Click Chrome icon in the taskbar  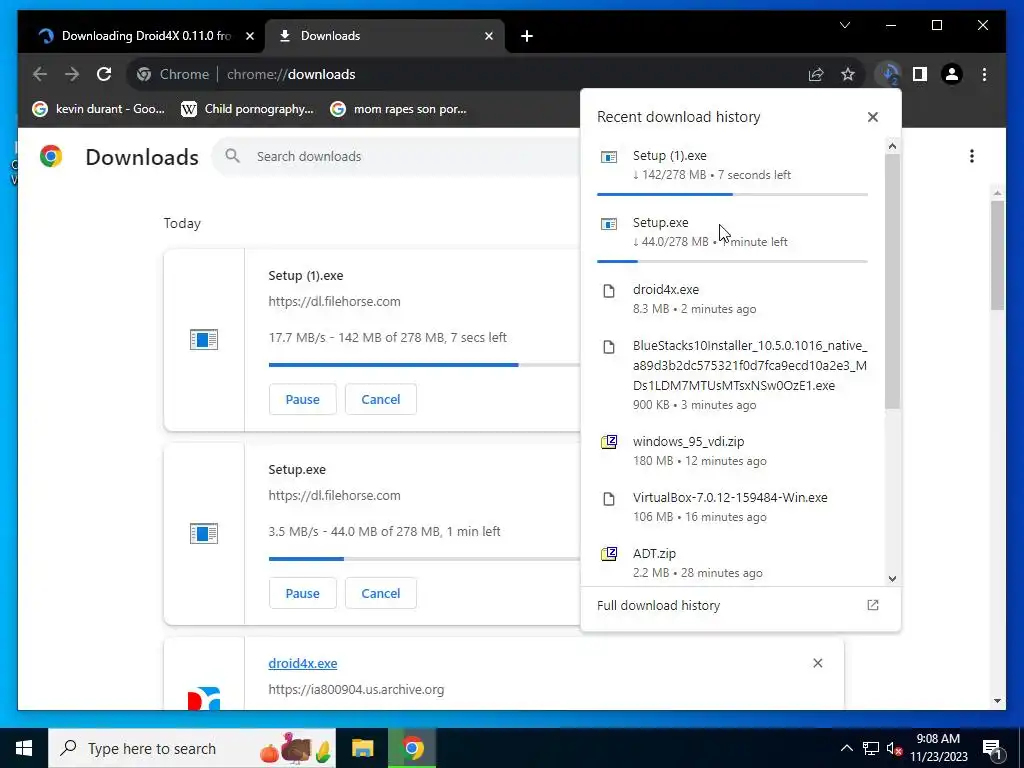412,748
